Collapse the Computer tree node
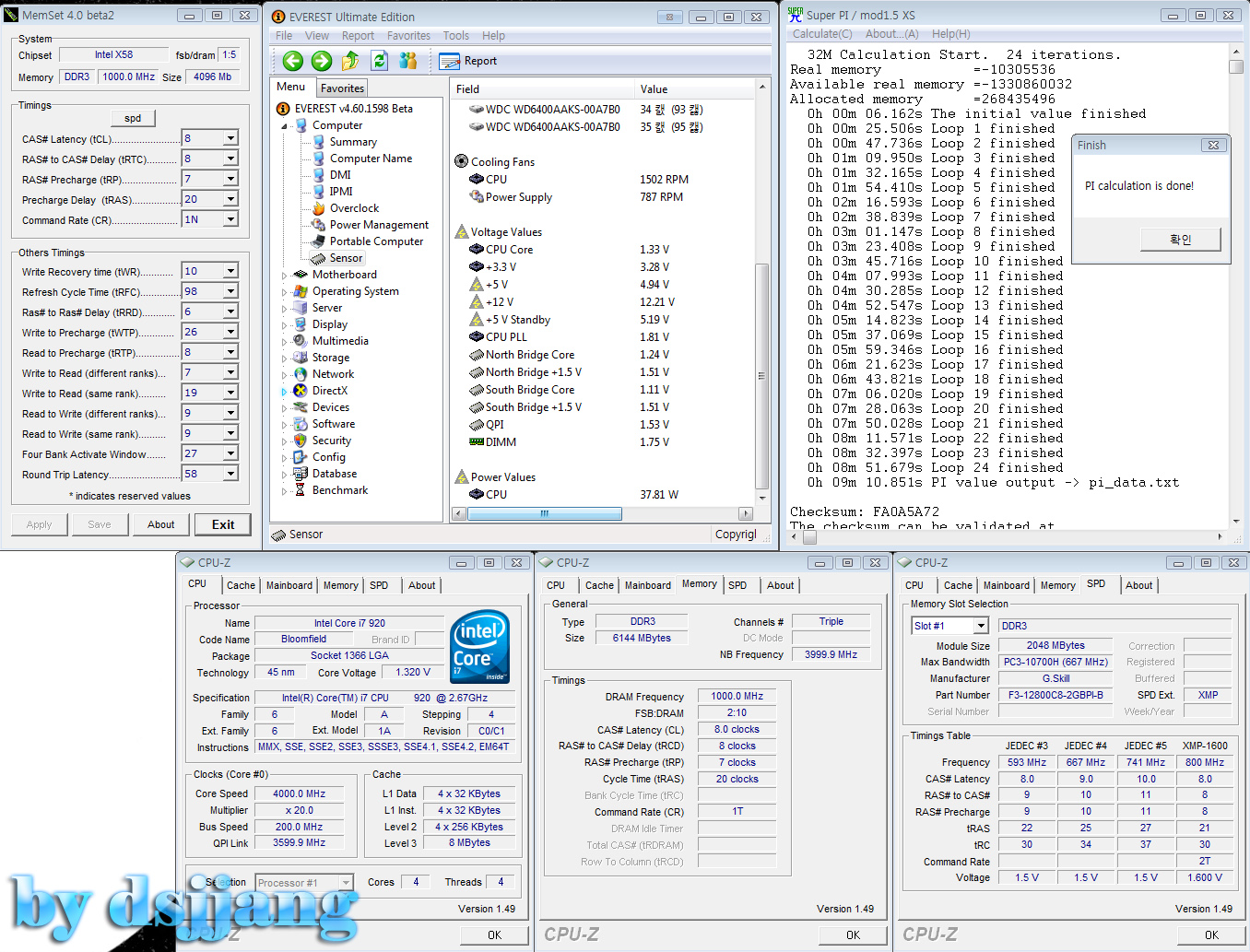Screen dimensions: 1250x952 coord(285,125)
